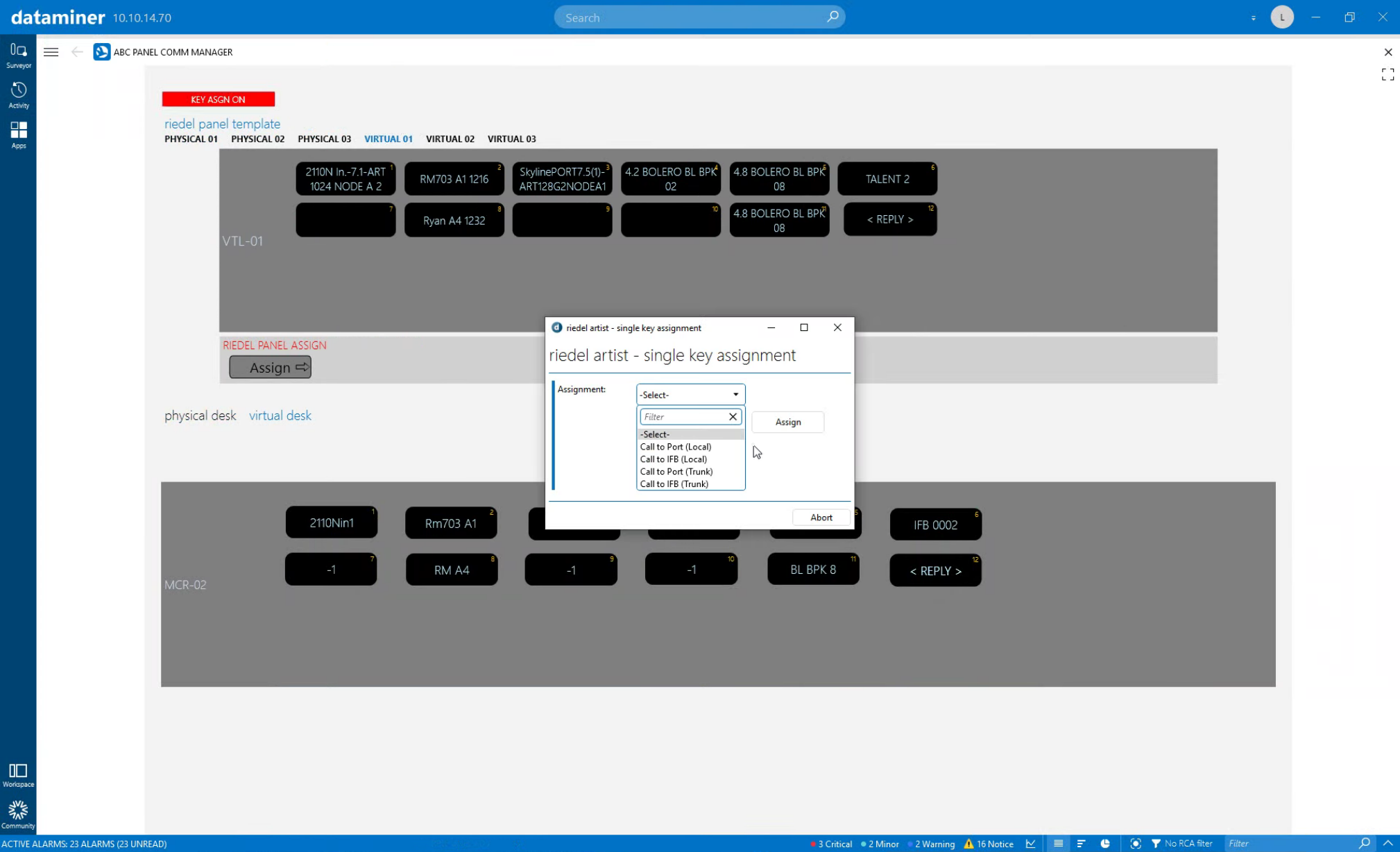Toggle the KEY ASGN ON red button
Viewport: 1400px width, 852px height.
tap(218, 99)
